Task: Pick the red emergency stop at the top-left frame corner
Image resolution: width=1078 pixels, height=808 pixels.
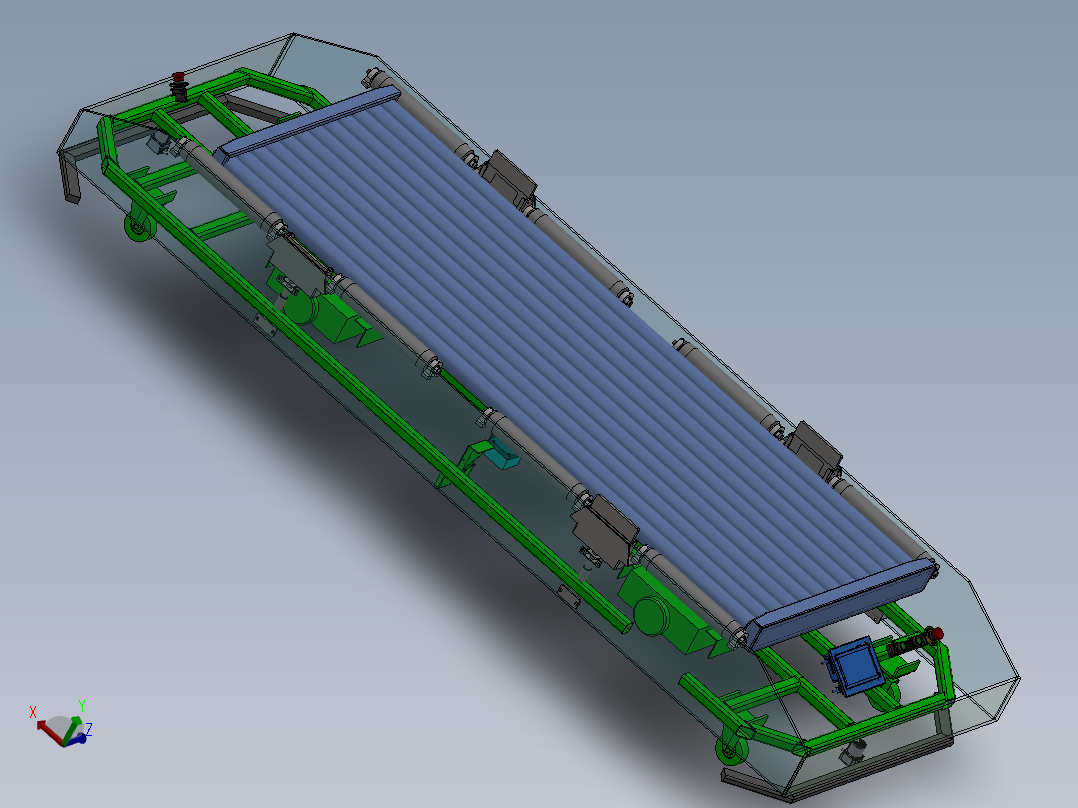Action: 178,77
